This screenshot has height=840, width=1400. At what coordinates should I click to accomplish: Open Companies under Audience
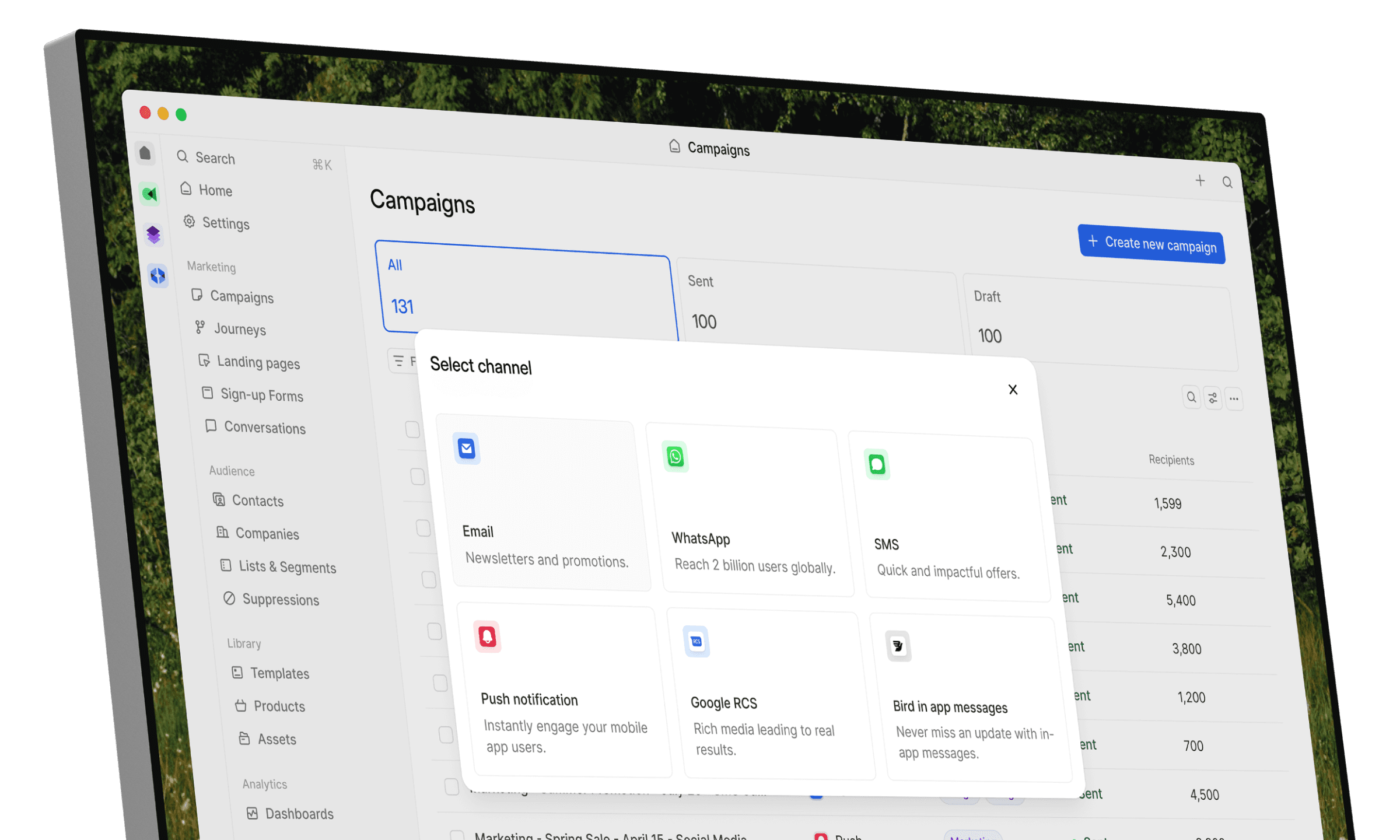coord(258,533)
